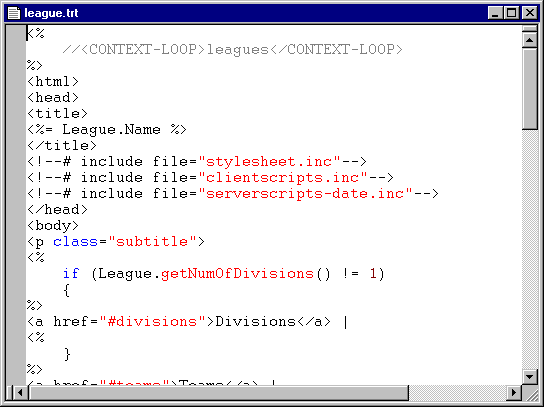The width and height of the screenshot is (544, 407).
Task: Close the league.trt document window
Action: point(530,13)
